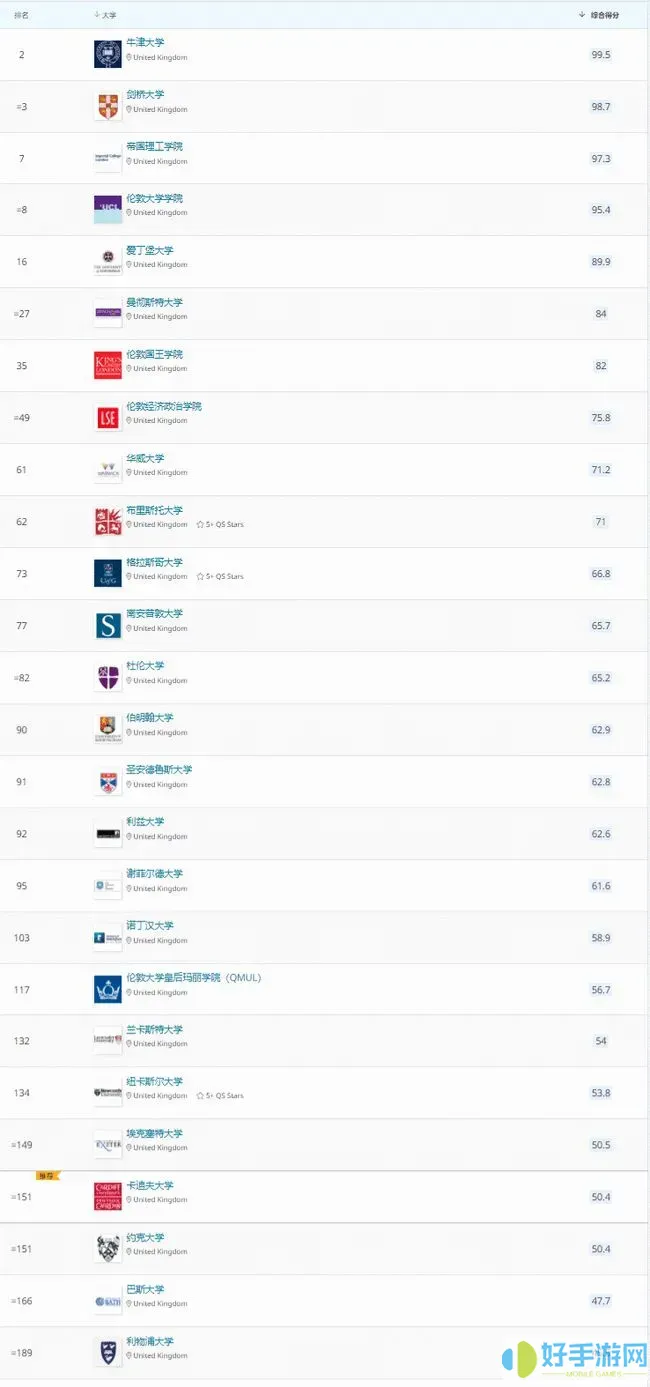Click Durham University's purple shield logo
Image resolution: width=650 pixels, height=1387 pixels.
(x=107, y=676)
